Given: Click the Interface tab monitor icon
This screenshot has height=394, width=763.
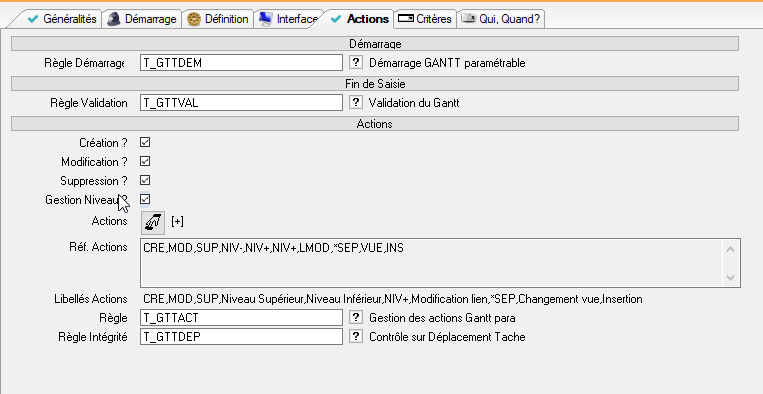Looking at the screenshot, I should [x=266, y=19].
